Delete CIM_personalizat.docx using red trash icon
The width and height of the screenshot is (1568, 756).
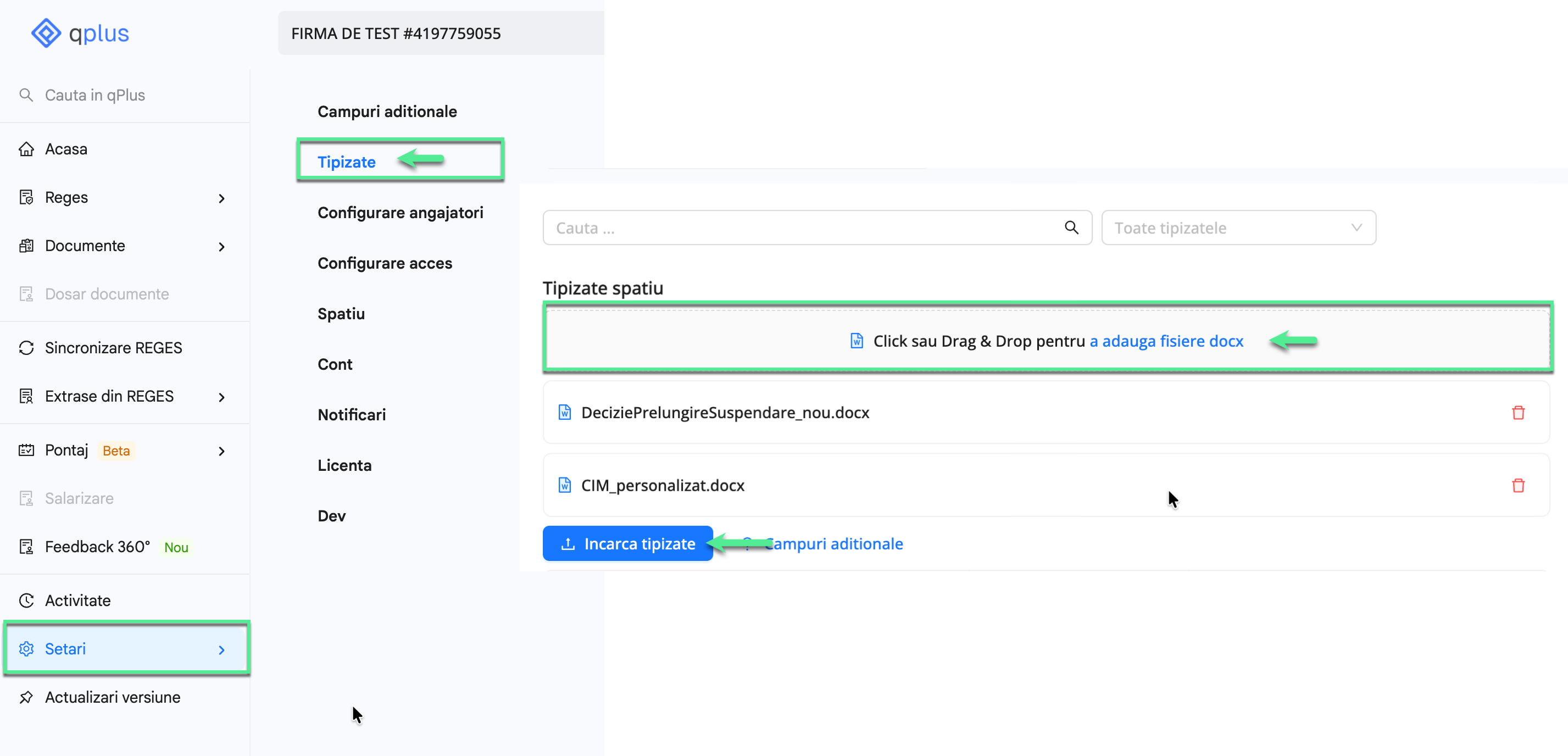[x=1519, y=485]
